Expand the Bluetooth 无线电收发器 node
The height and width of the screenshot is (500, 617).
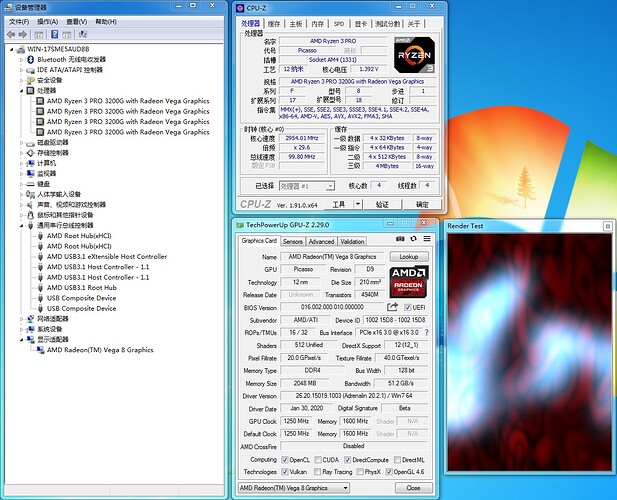tap(21, 60)
